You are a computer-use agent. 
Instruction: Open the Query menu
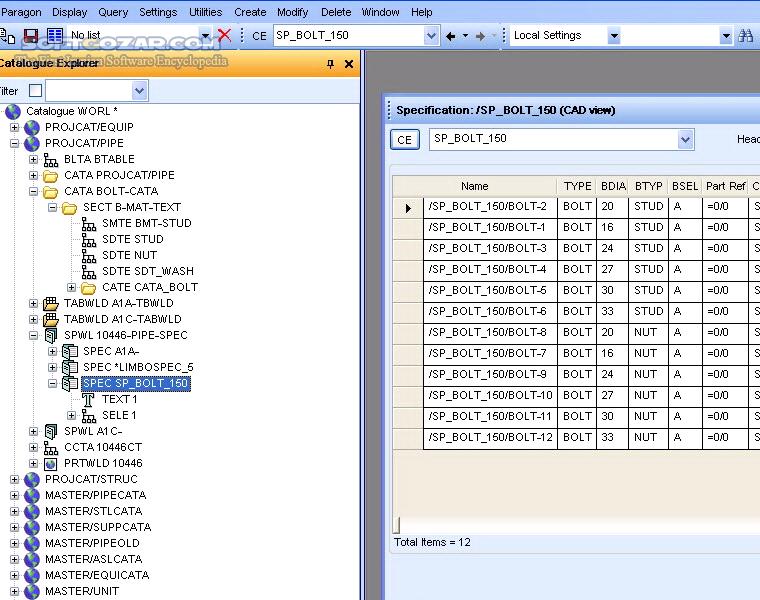click(113, 12)
